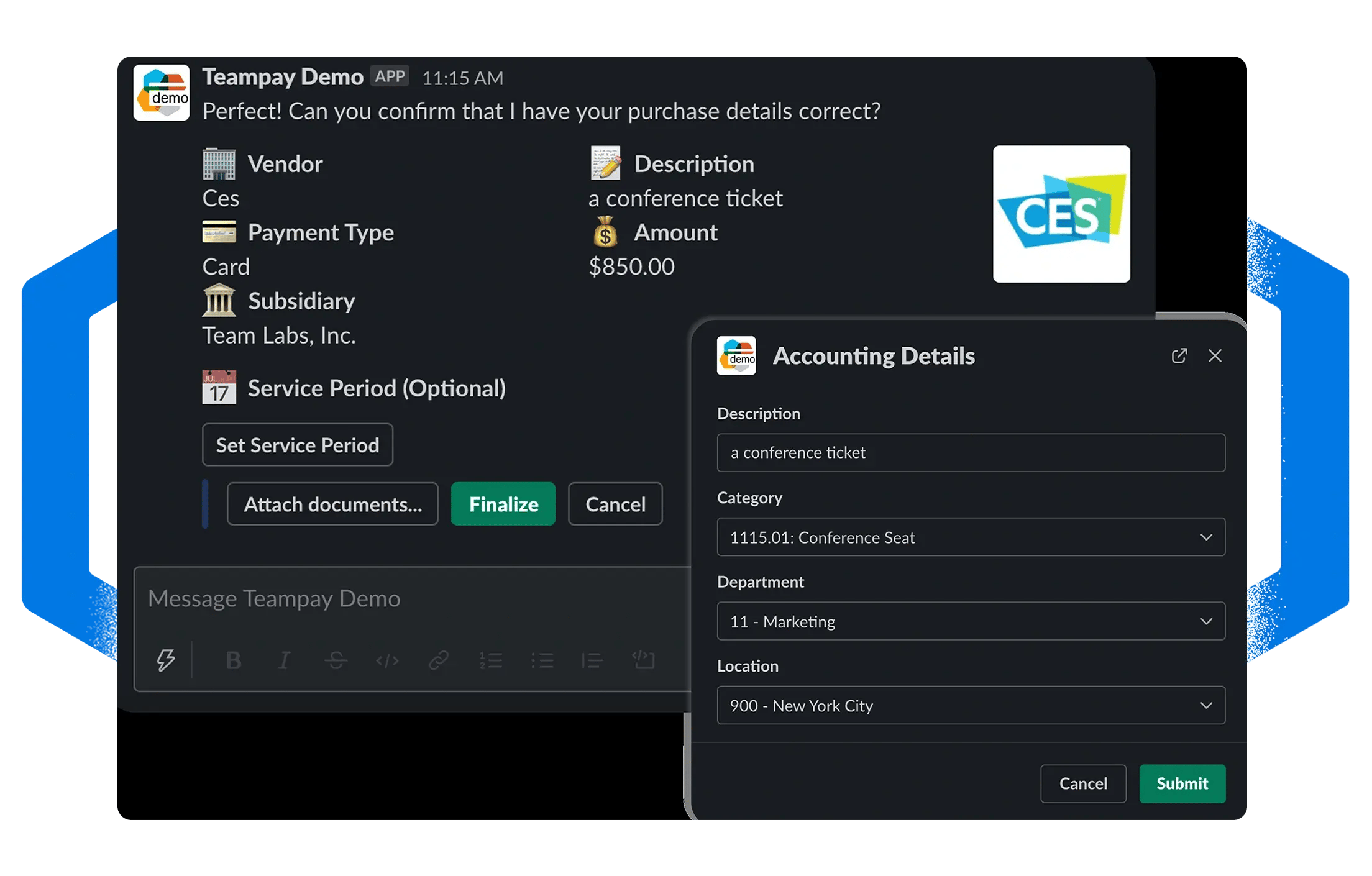Open the Department dropdown
This screenshot has height=876, width=1372.
tap(971, 621)
